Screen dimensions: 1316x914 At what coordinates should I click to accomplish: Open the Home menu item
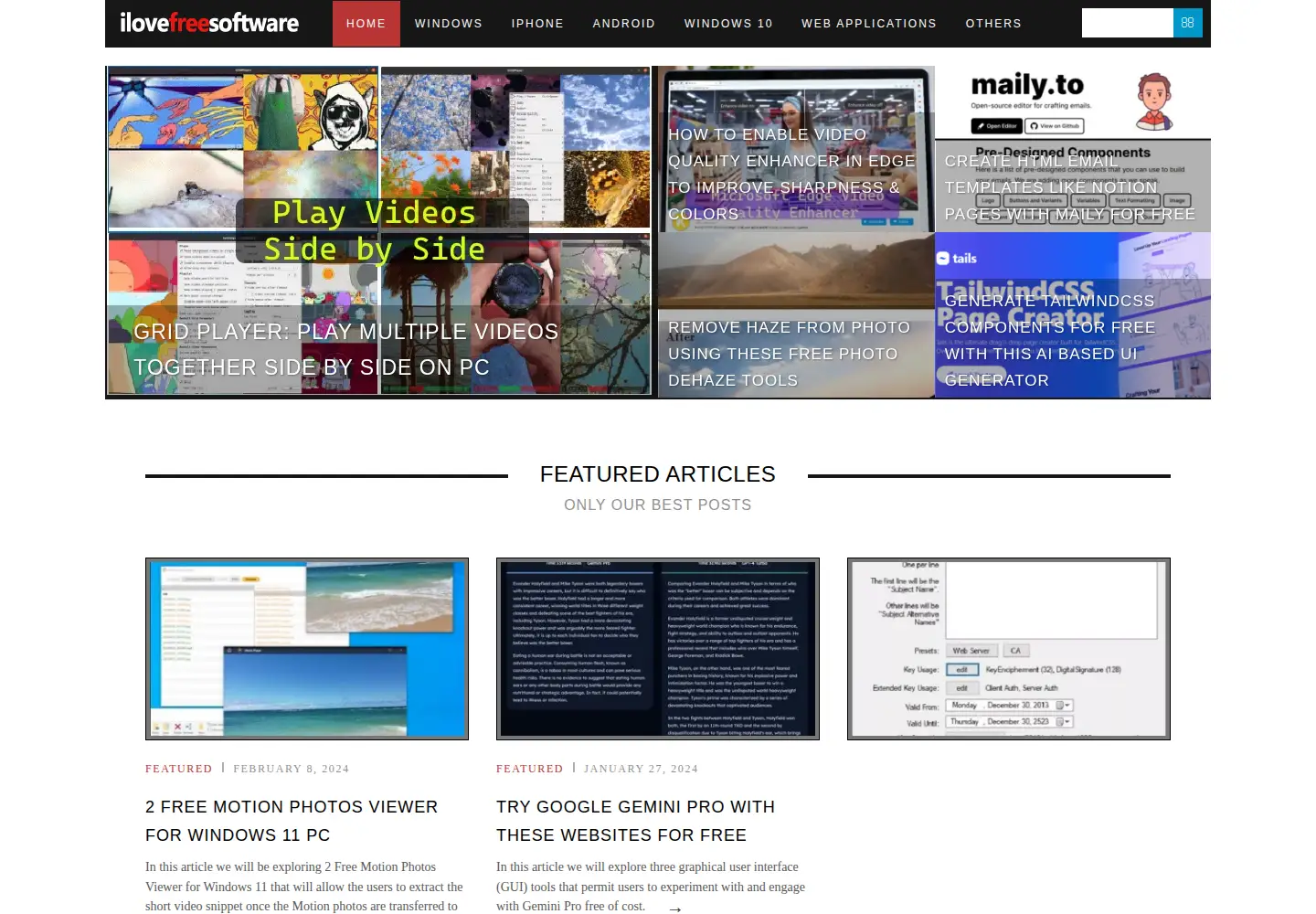click(x=366, y=24)
